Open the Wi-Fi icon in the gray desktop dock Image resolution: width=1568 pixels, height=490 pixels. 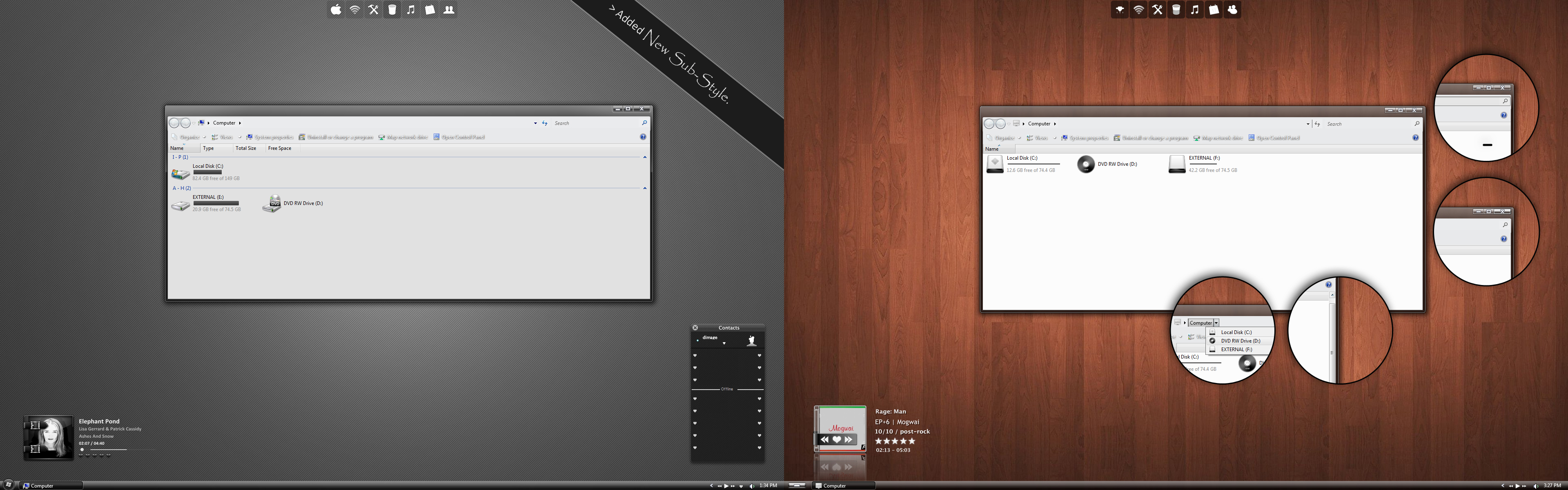click(355, 10)
